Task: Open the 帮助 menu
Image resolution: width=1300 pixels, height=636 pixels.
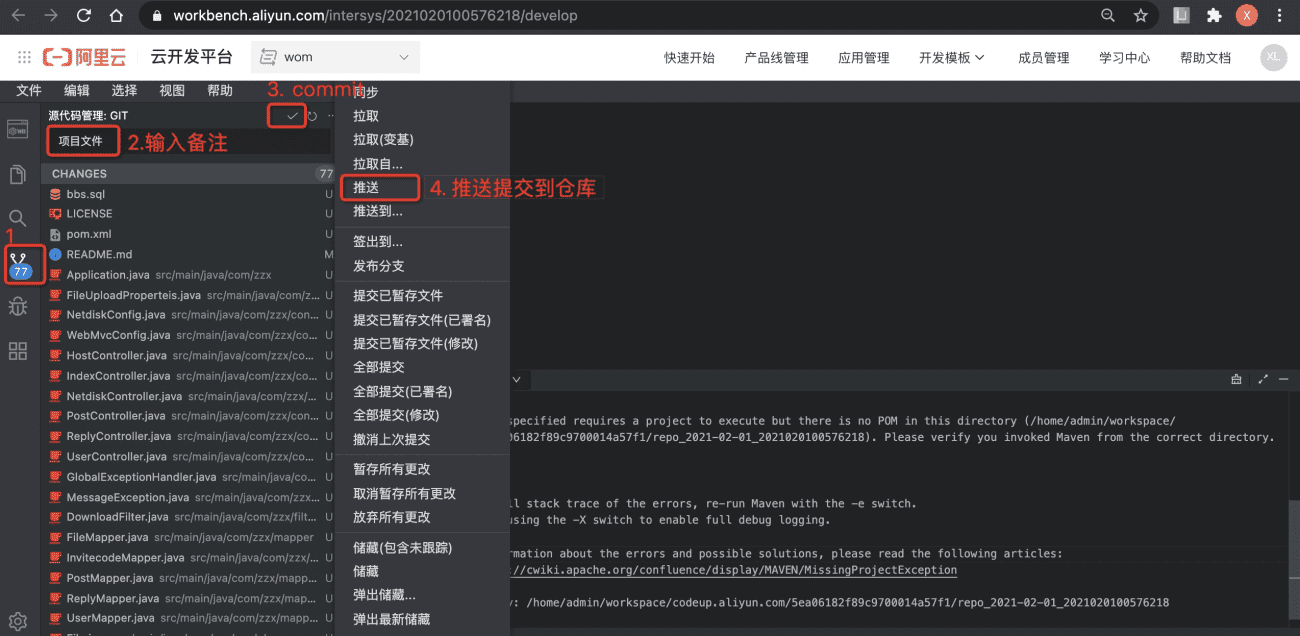Action: (220, 90)
